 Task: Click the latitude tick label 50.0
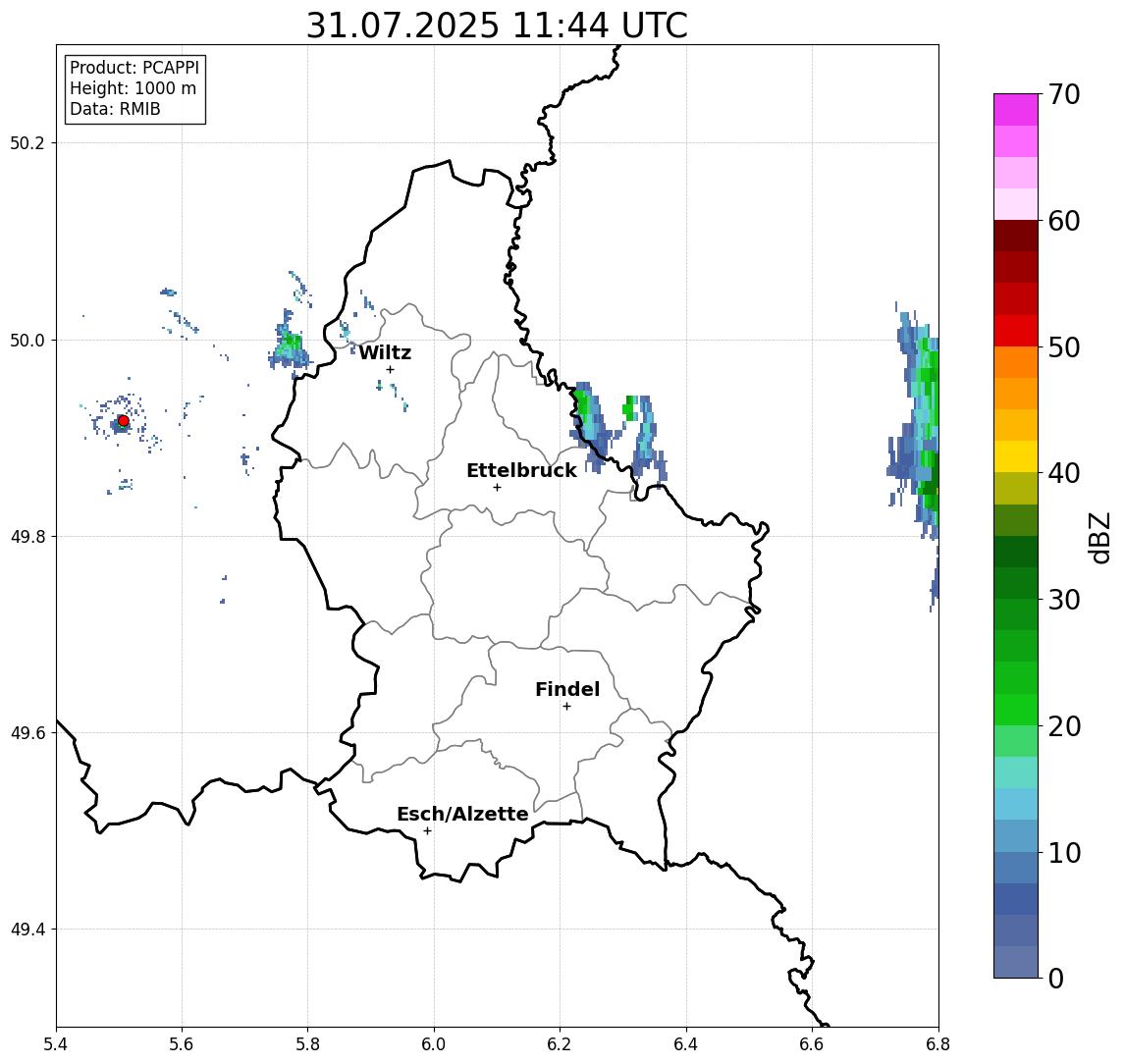pos(27,340)
